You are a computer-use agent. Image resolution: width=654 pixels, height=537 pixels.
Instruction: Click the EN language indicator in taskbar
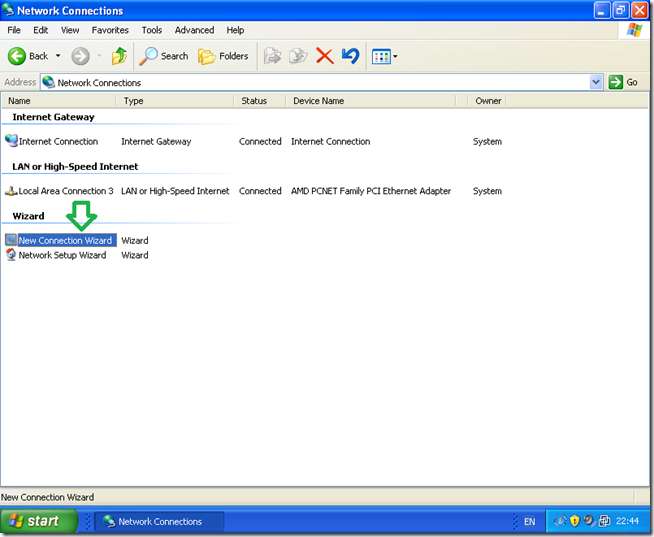coord(529,522)
